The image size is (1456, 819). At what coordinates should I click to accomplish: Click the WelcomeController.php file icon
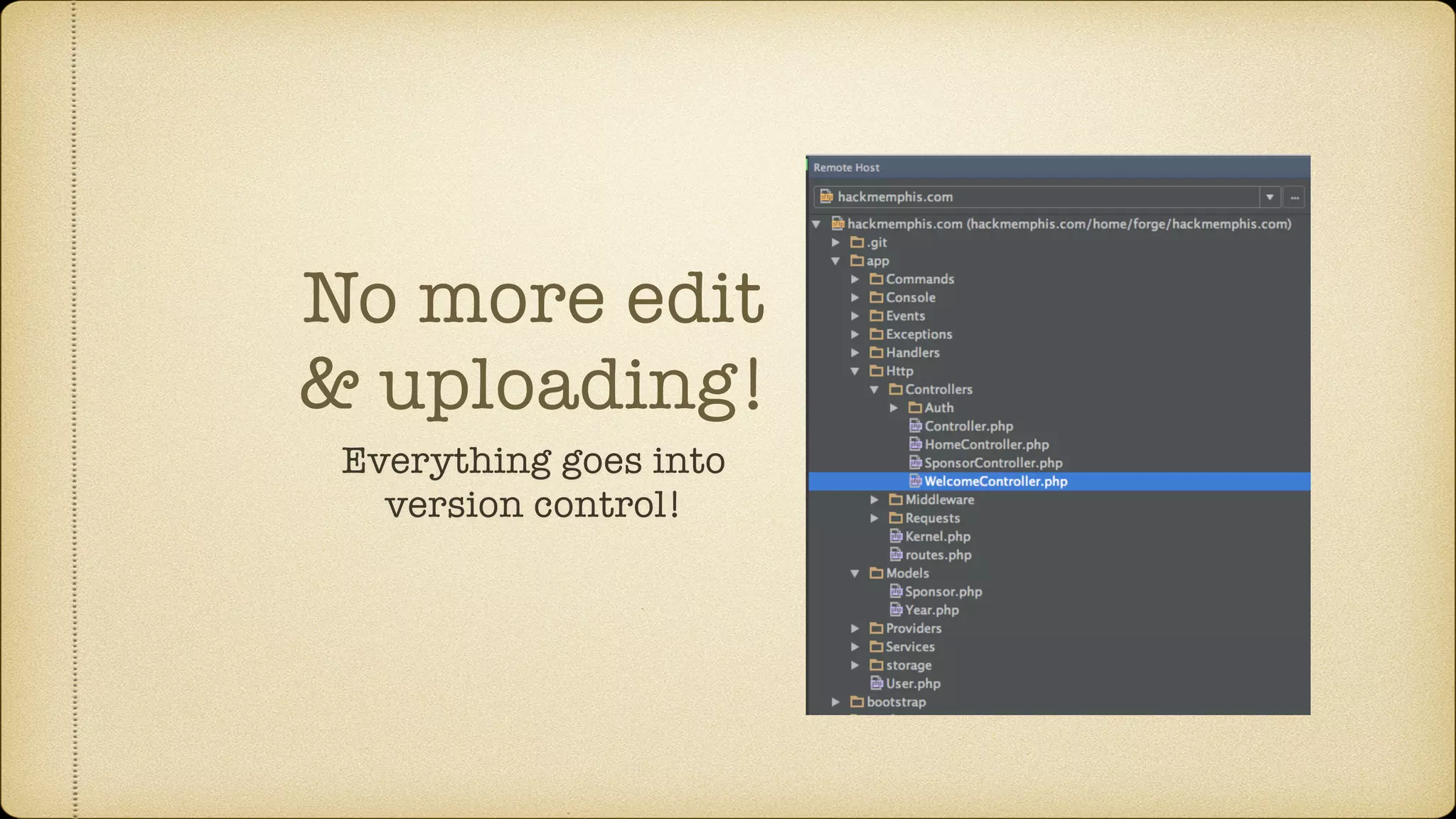pyautogui.click(x=916, y=481)
